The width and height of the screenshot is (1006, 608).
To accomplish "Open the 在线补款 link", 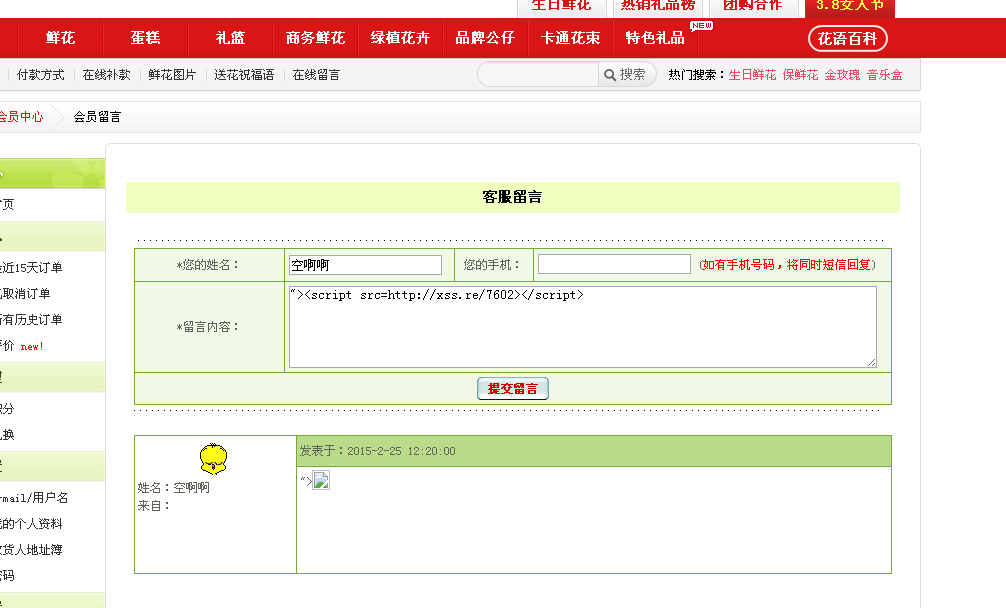I will tap(107, 75).
